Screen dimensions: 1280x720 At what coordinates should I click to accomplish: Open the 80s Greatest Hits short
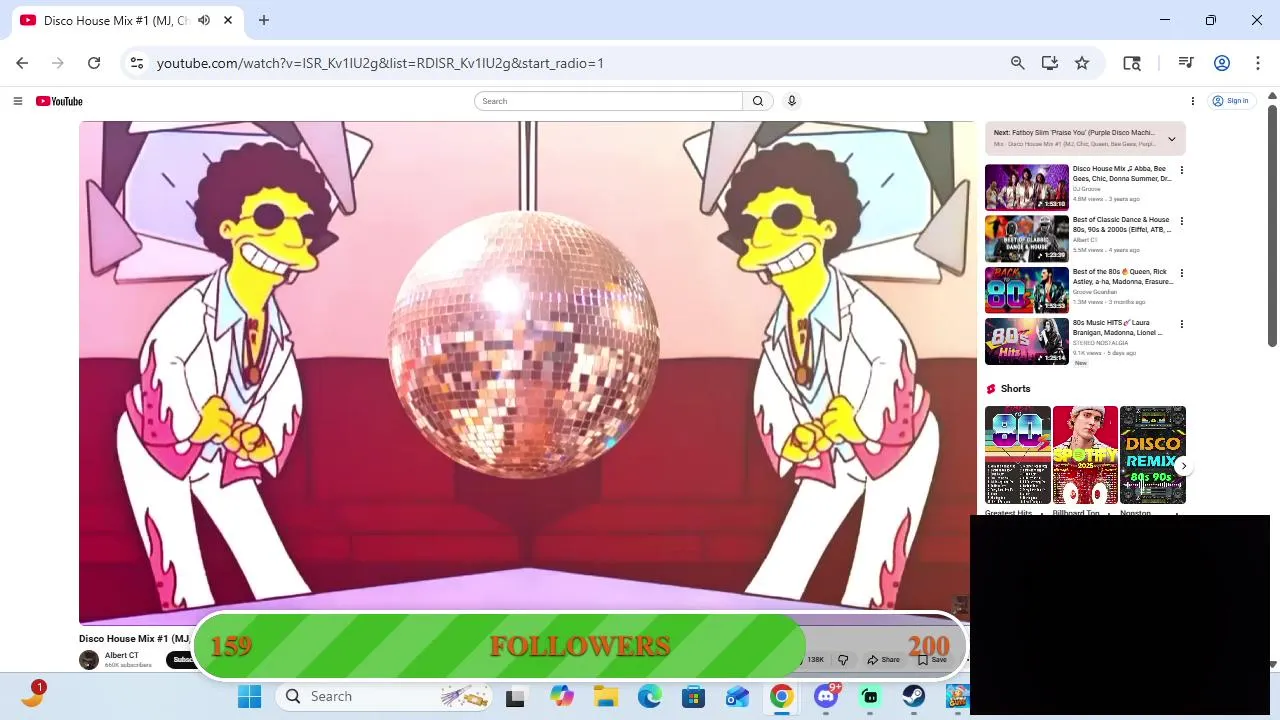click(x=1017, y=455)
